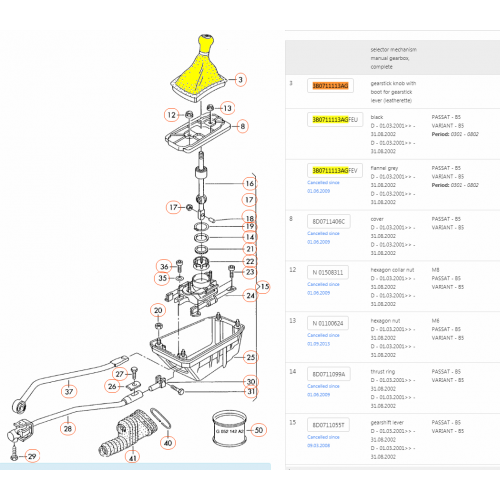The width and height of the screenshot is (500, 500).
Task: Select part number 3B0711113AGFEV flannel grey
Action: click(335, 171)
